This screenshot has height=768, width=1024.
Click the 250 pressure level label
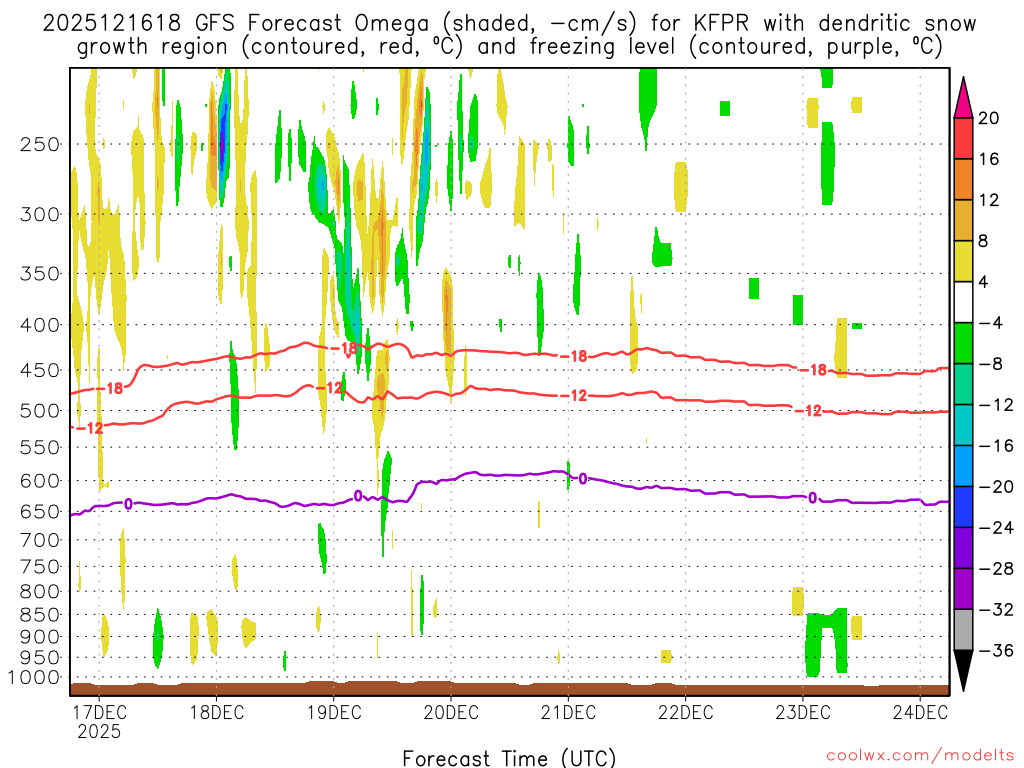pyautogui.click(x=40, y=144)
